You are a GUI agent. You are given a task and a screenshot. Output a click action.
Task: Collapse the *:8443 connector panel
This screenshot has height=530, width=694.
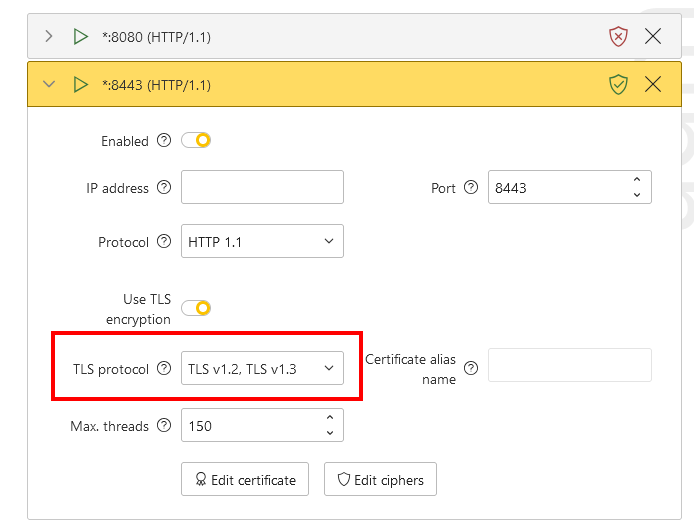[x=49, y=85]
